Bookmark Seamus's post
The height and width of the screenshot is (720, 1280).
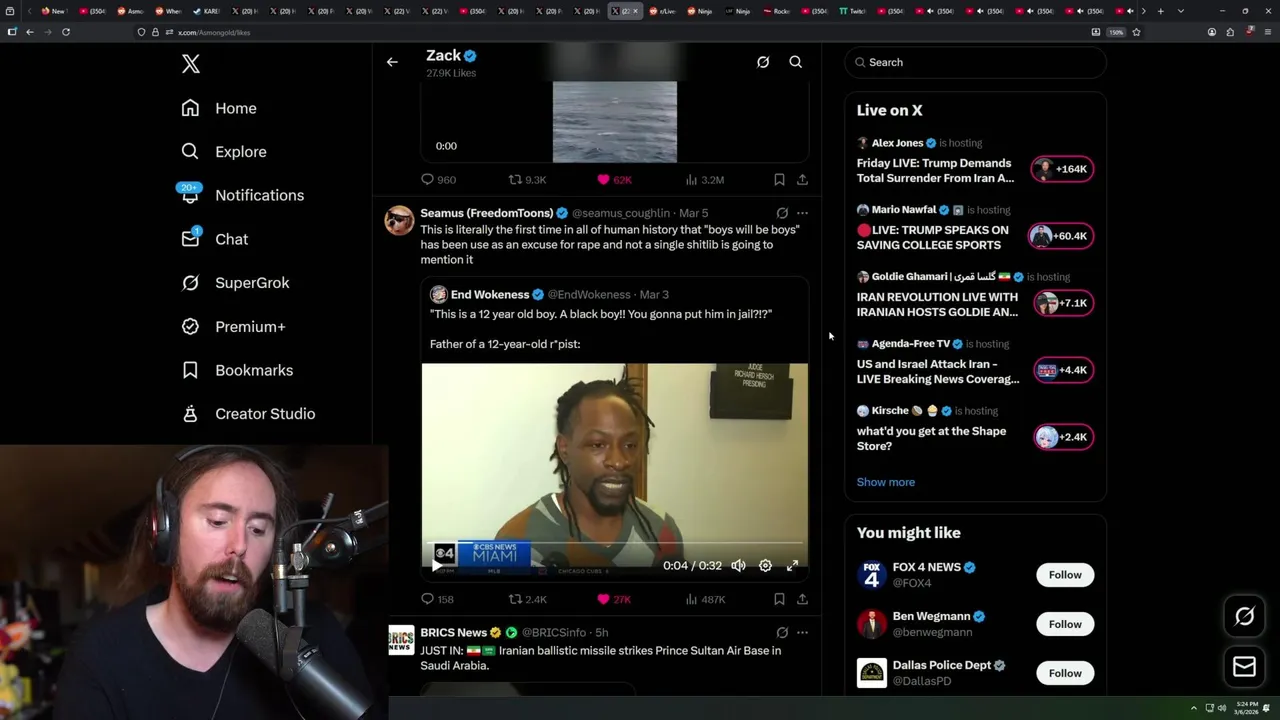click(x=779, y=600)
